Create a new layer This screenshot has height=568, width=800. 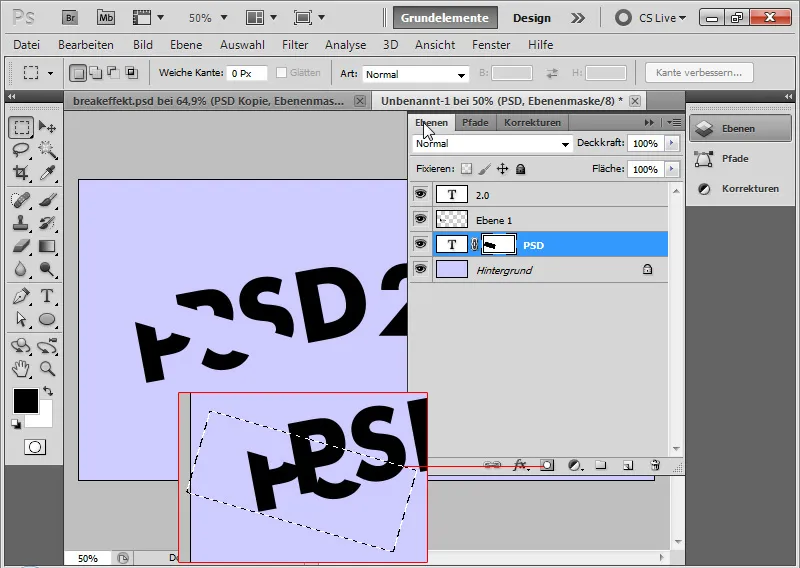point(628,465)
